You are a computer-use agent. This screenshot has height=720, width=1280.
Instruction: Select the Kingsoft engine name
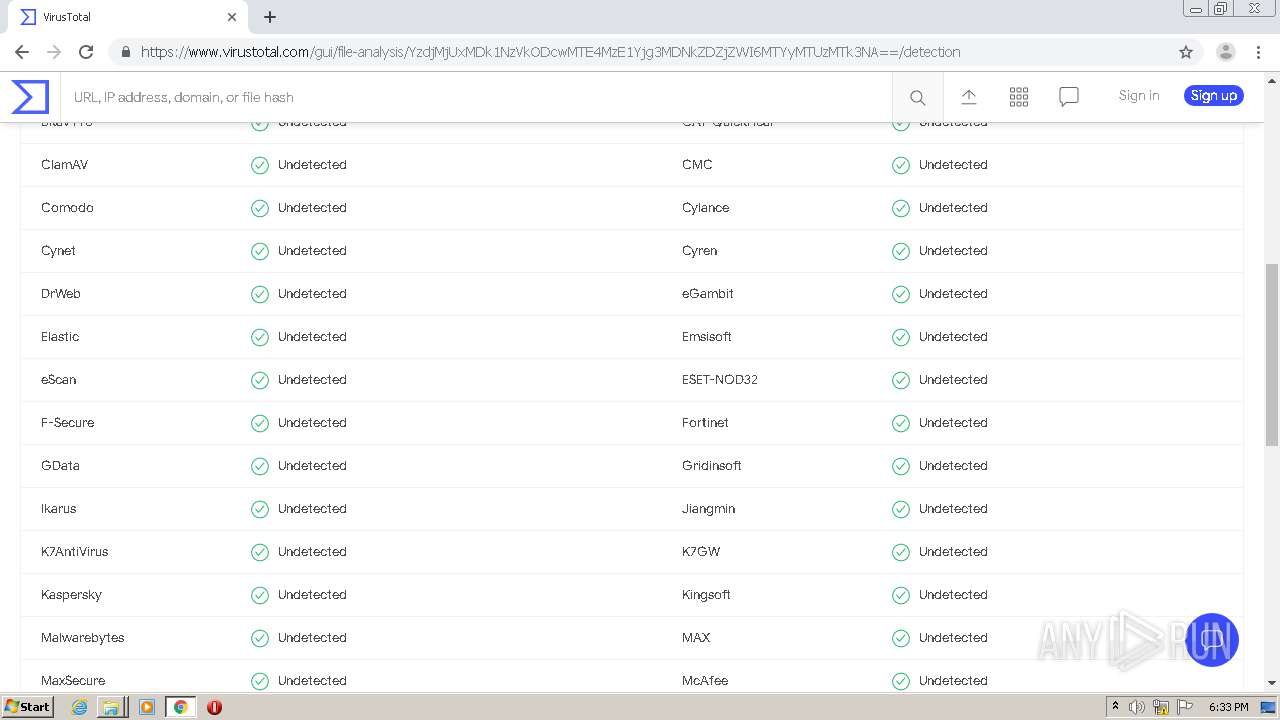point(706,595)
